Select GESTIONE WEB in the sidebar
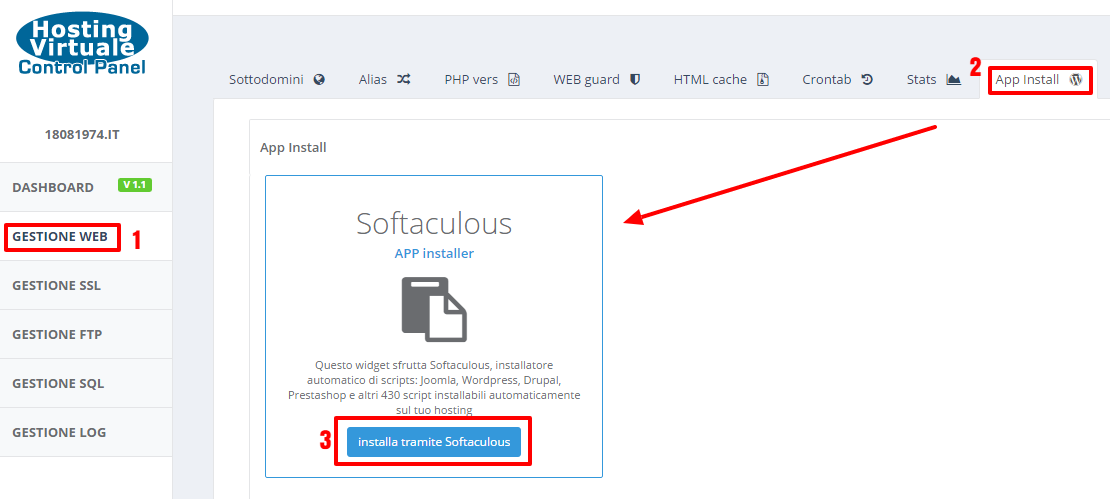The image size is (1110, 499). coord(86,236)
